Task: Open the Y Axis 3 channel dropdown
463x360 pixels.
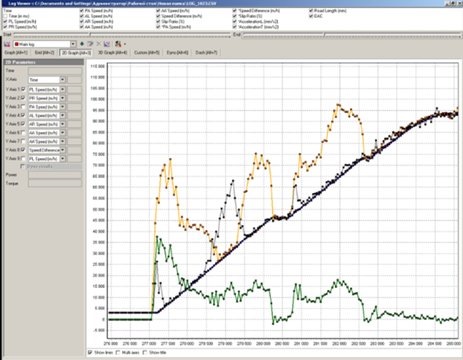Action: click(x=62, y=107)
